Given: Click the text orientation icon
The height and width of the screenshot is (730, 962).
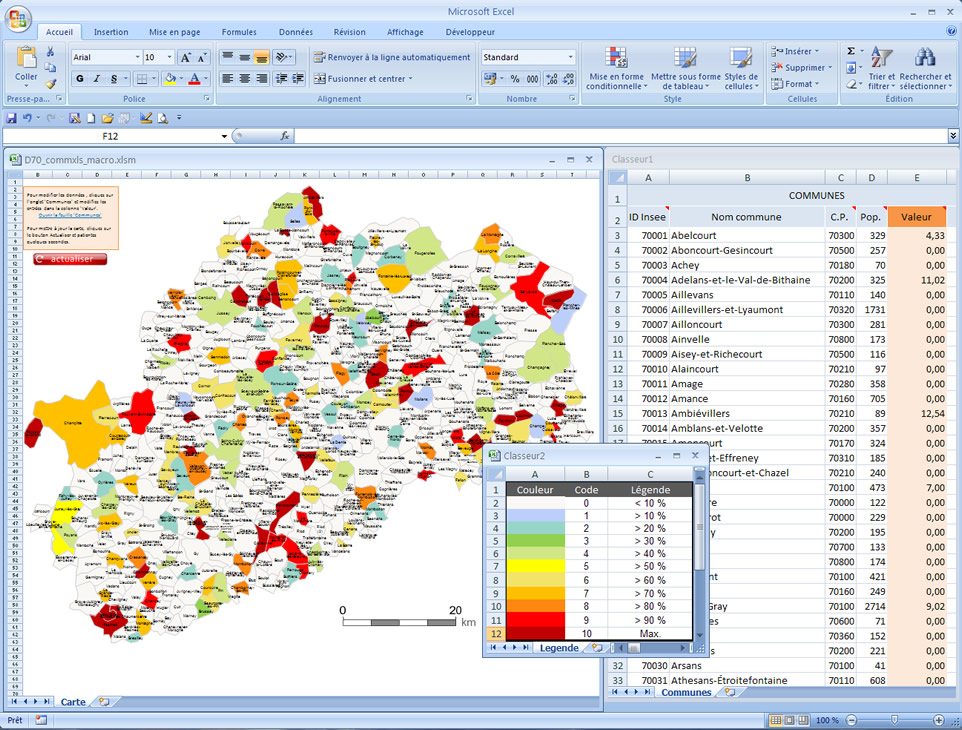Looking at the screenshot, I should [x=281, y=58].
